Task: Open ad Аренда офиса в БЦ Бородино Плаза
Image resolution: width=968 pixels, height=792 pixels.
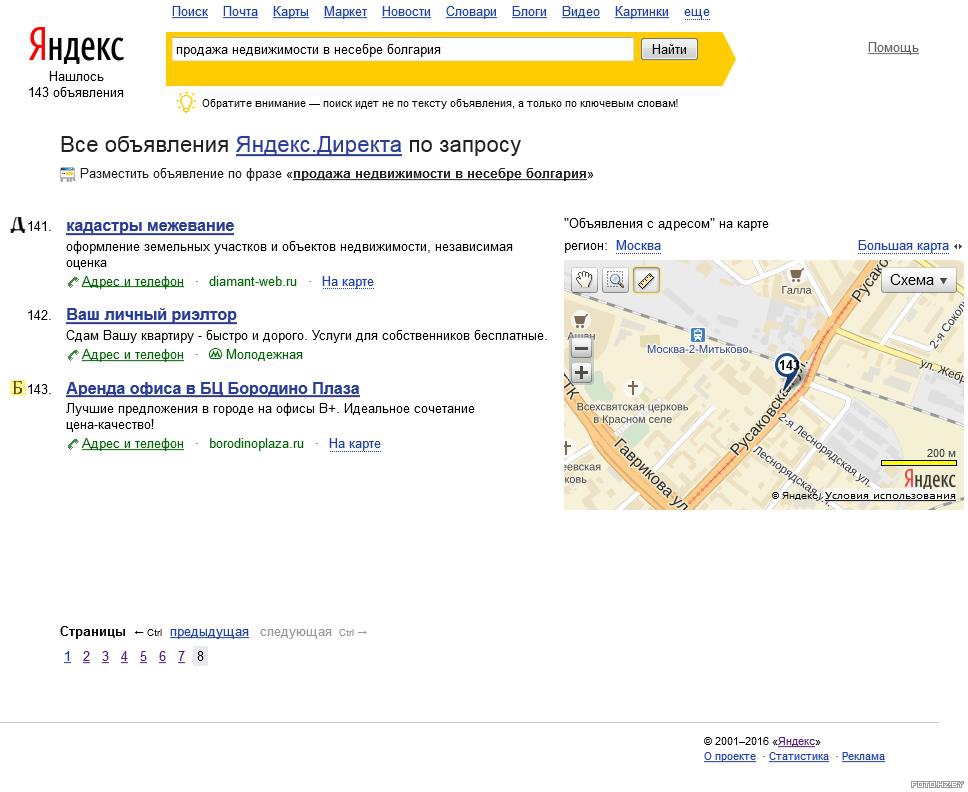Action: tap(213, 388)
